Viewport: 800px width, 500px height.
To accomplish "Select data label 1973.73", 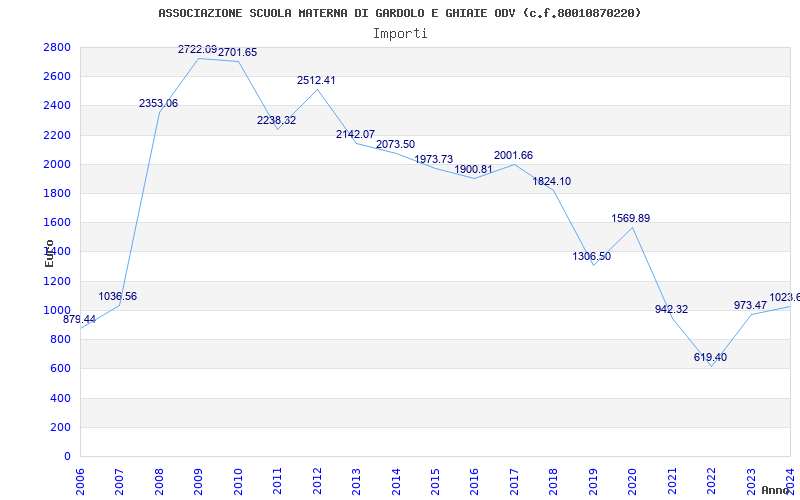I will coord(434,160).
